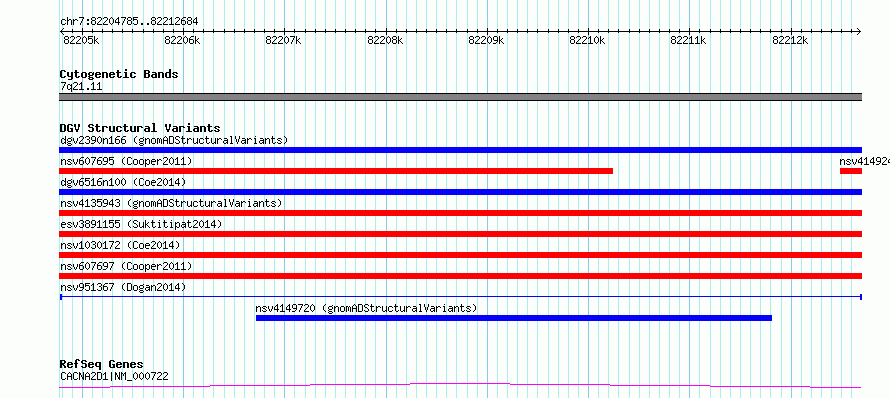This screenshot has height=398, width=890.
Task: Click the 82211k ruler position label
Action: pyautogui.click(x=688, y=40)
